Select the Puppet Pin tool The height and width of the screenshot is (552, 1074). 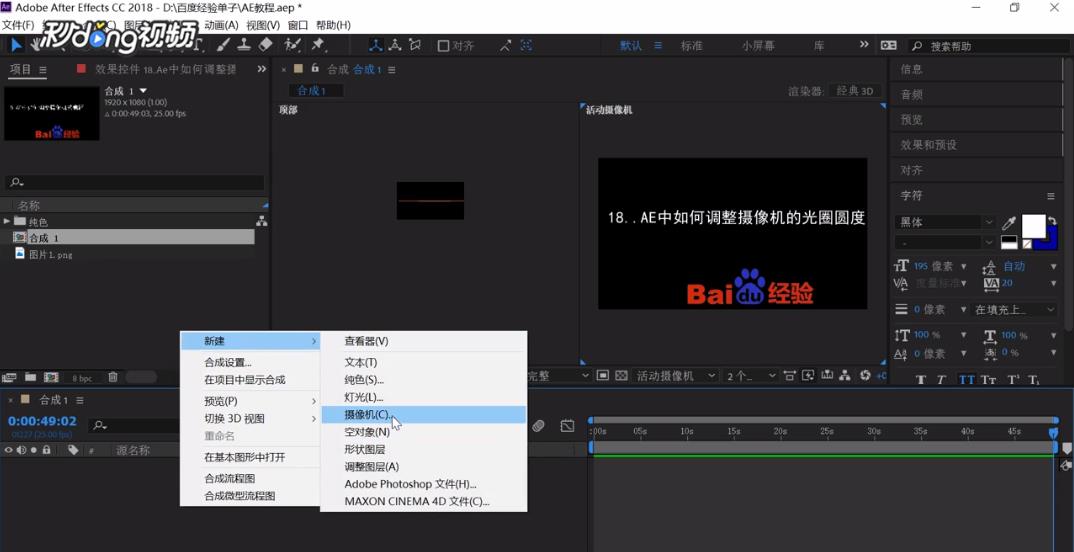318,45
